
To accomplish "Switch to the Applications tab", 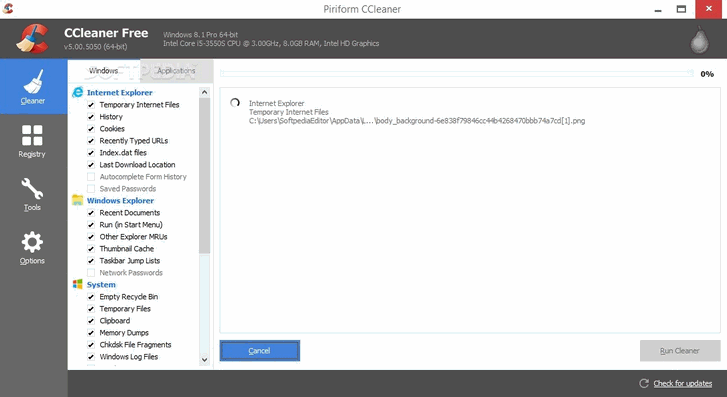I will (176, 71).
